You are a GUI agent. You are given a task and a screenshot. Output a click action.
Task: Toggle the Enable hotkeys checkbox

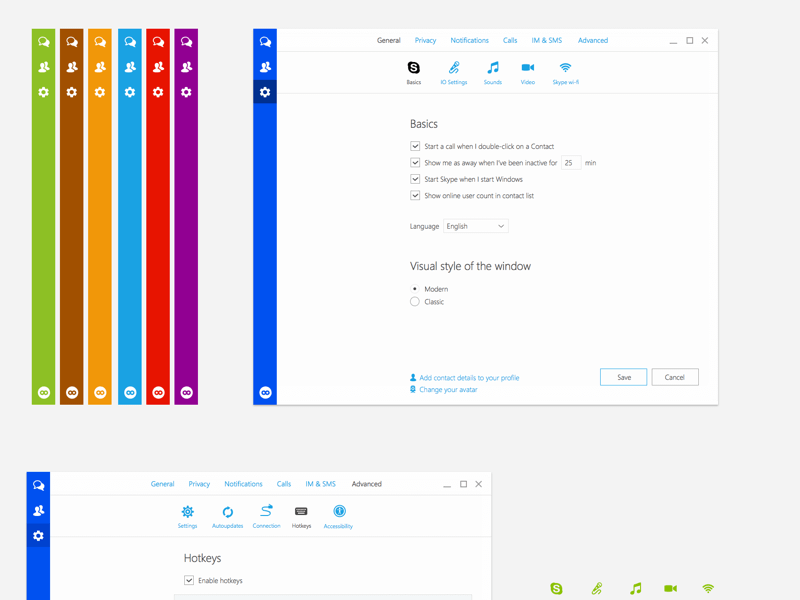189,580
